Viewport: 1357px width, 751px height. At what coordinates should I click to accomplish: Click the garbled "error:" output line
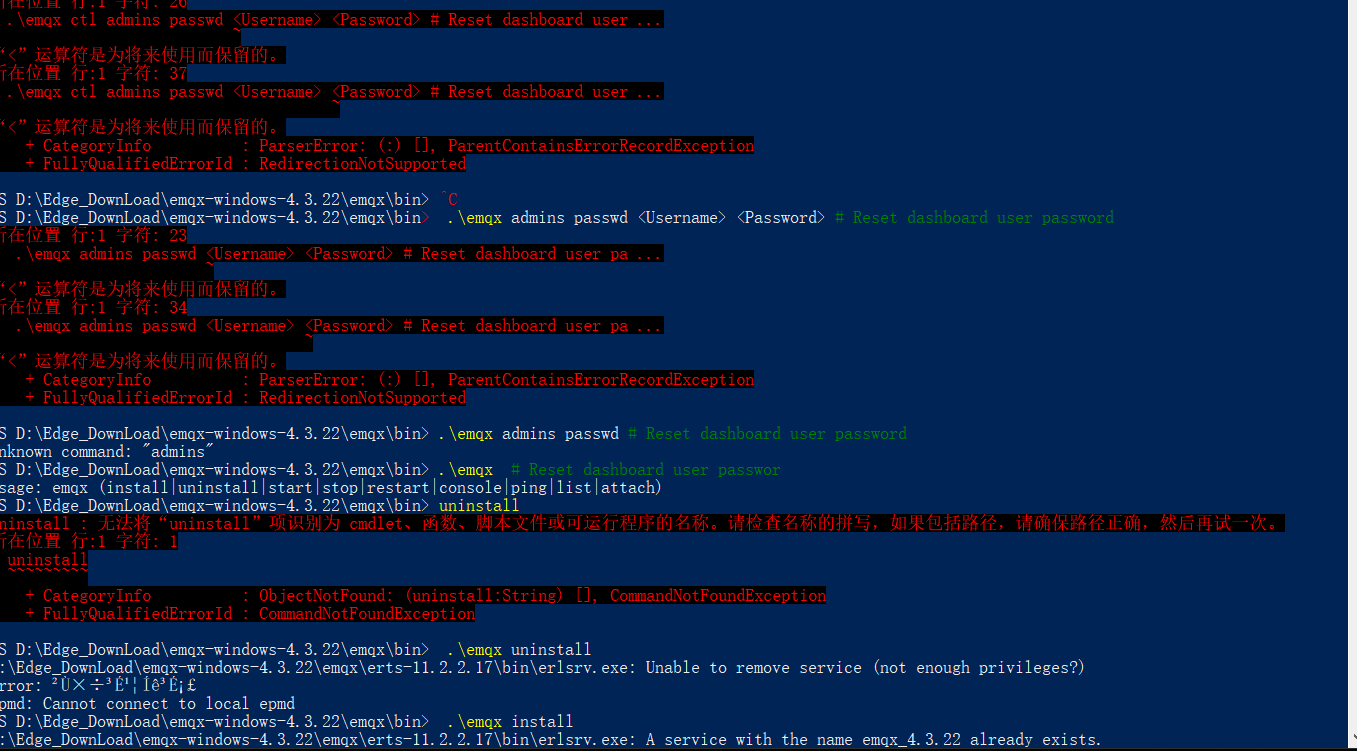(98, 686)
